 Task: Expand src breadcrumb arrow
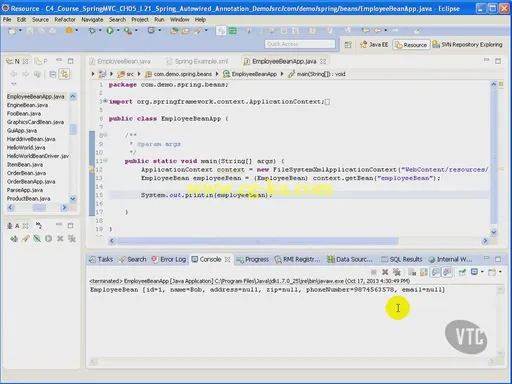[x=139, y=74]
